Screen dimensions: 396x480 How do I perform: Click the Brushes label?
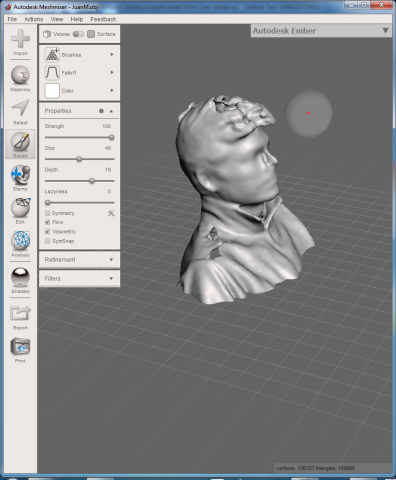pyautogui.click(x=71, y=55)
